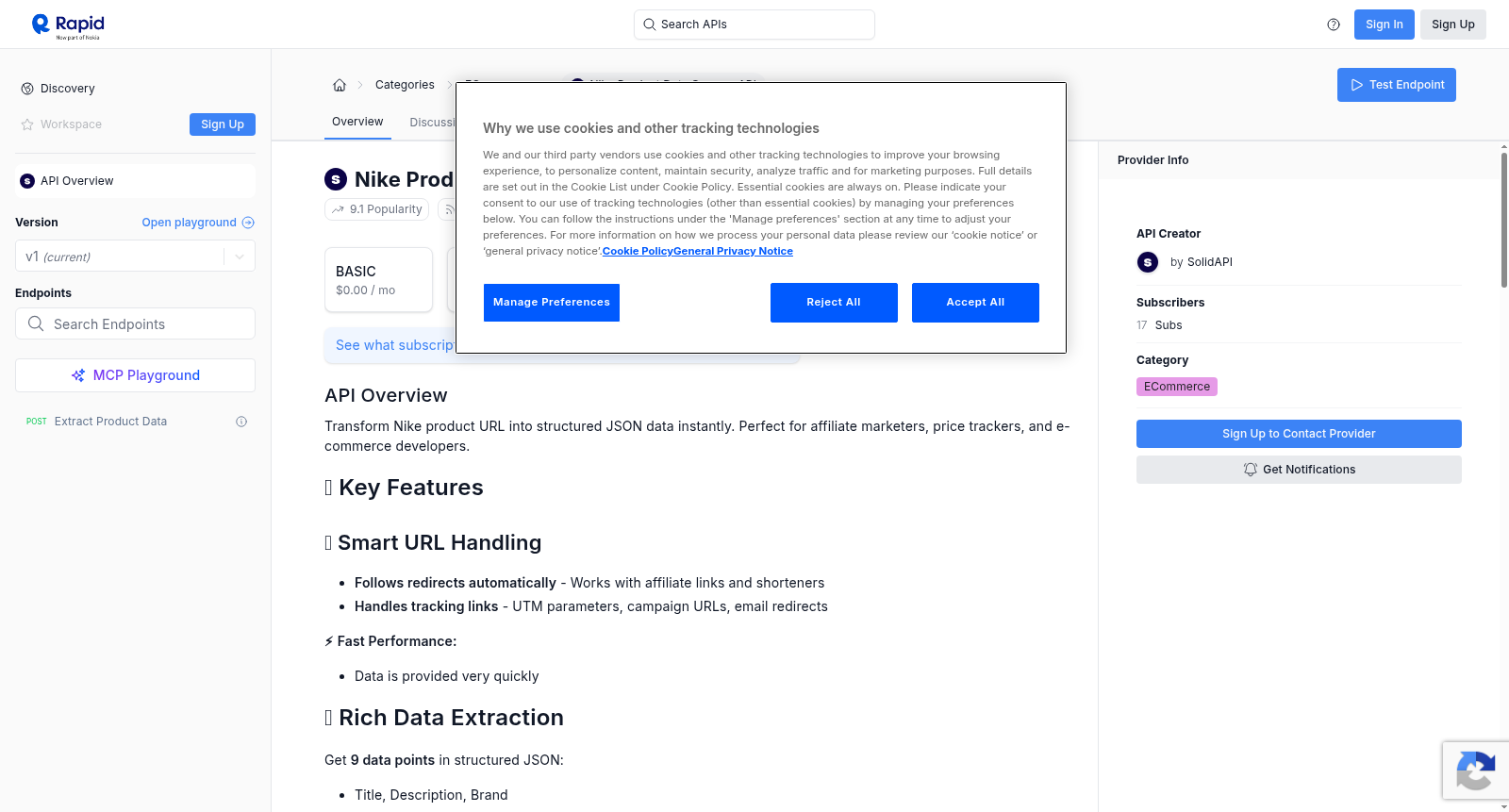Click the magnifier icon in Search APIs
The image size is (1509, 812).
pyautogui.click(x=650, y=25)
